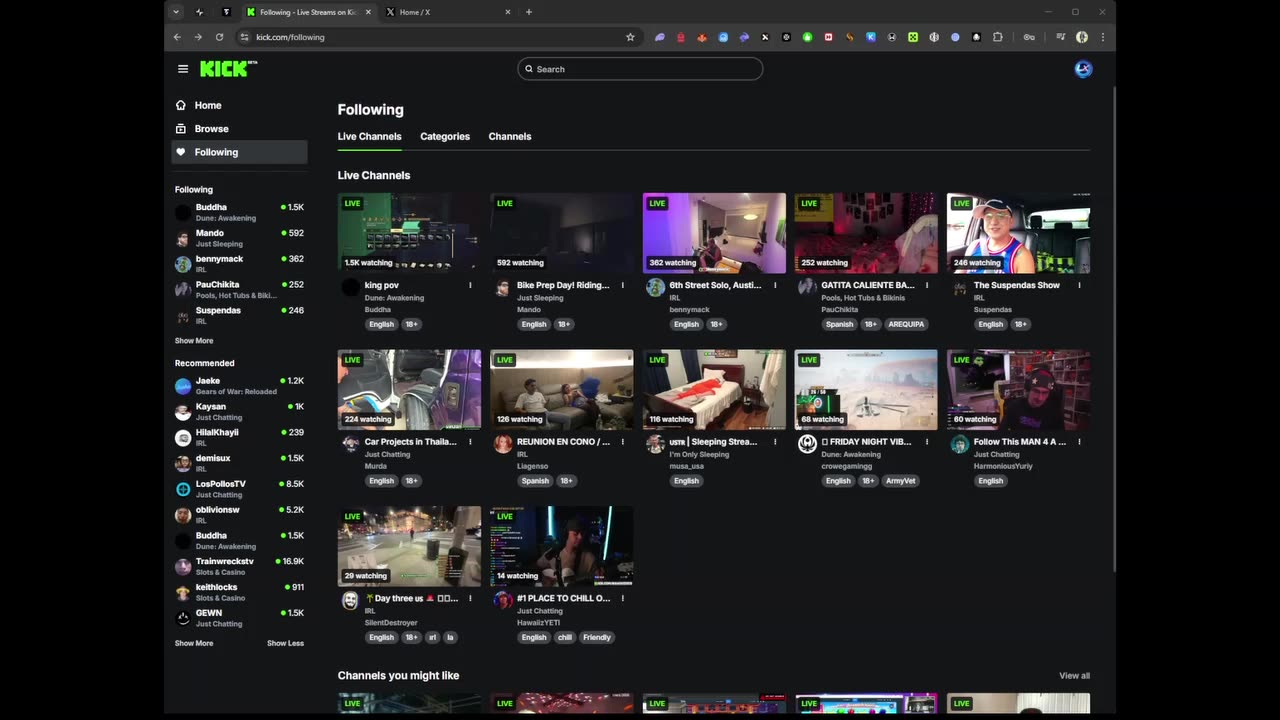The width and height of the screenshot is (1280, 720).
Task: Reload the page in the browser
Action: (x=219, y=37)
